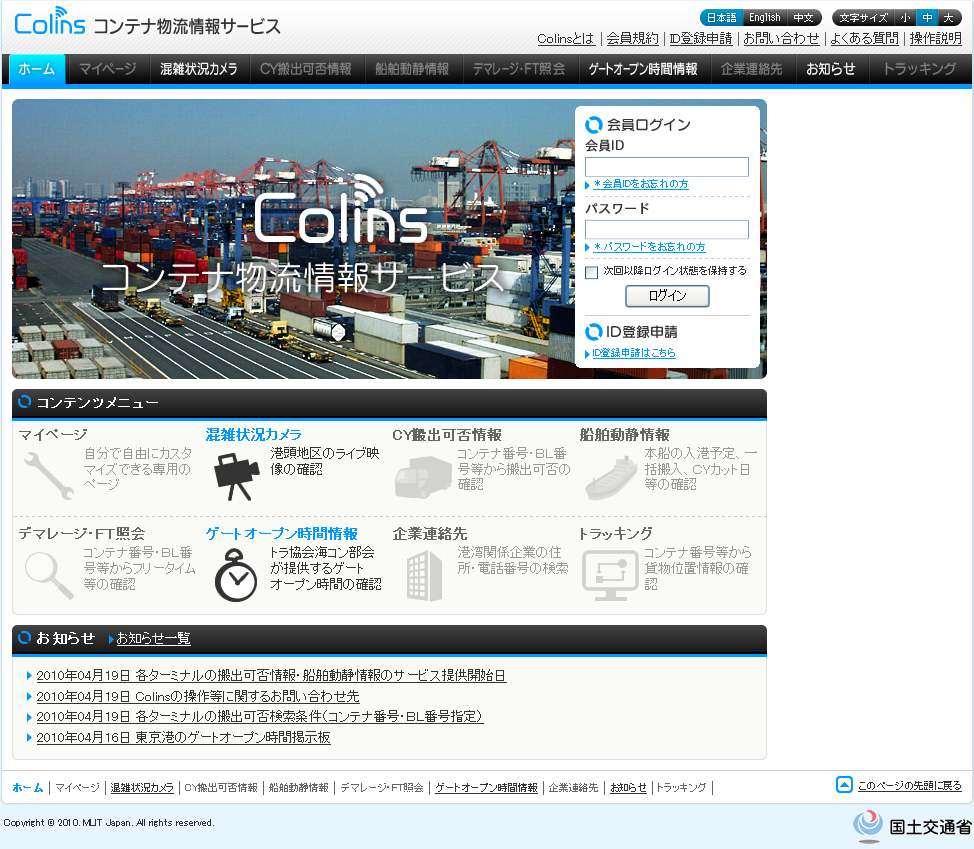Viewport: 974px width, 849px height.
Task: Open the ID登録申請はこちら link
Action: pos(634,353)
